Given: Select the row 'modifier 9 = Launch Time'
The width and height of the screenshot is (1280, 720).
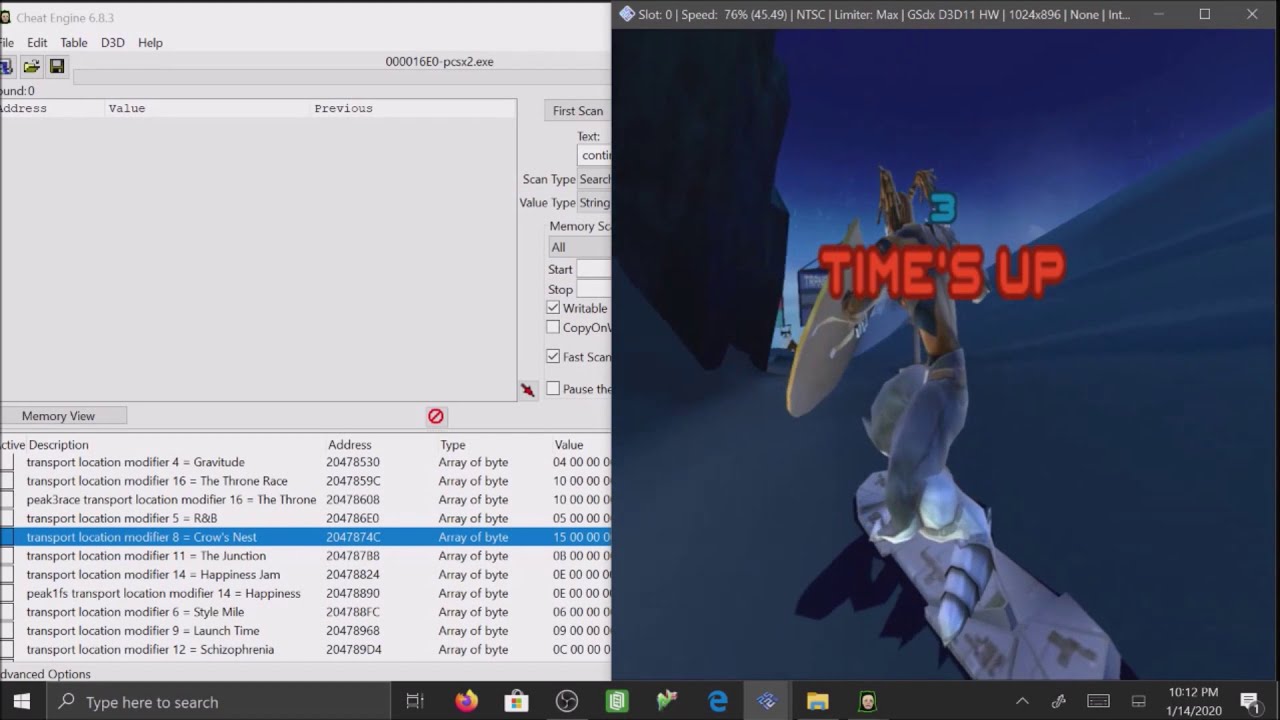Looking at the screenshot, I should pos(305,631).
